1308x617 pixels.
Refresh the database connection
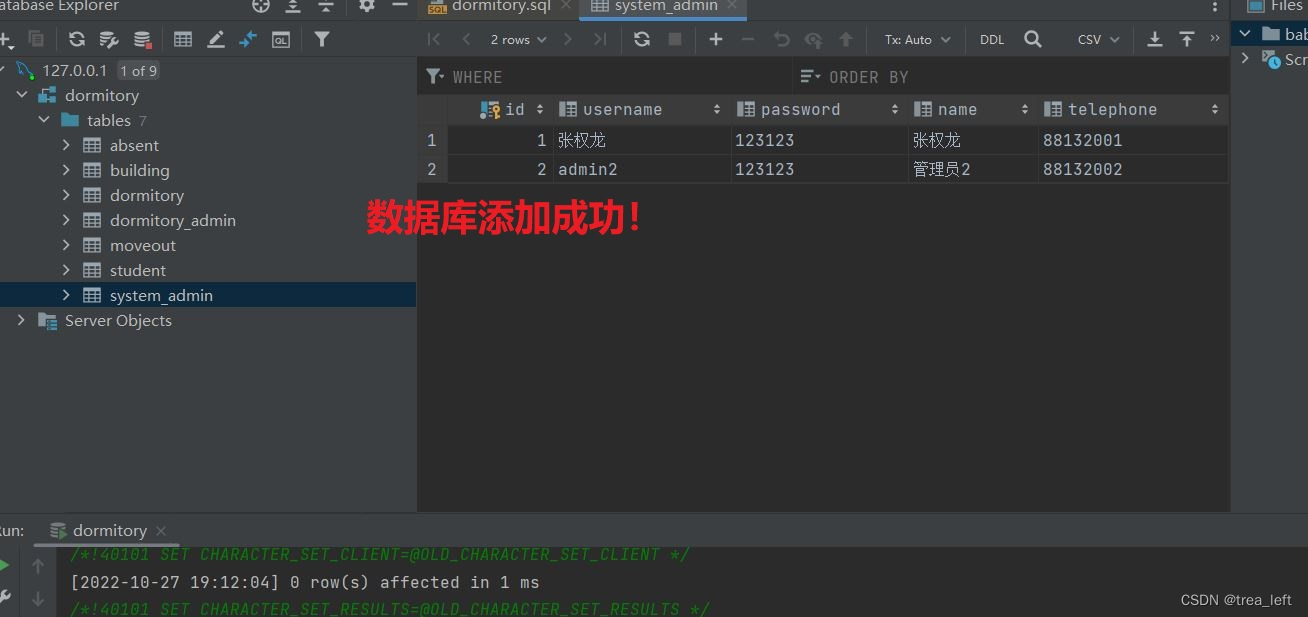point(76,39)
